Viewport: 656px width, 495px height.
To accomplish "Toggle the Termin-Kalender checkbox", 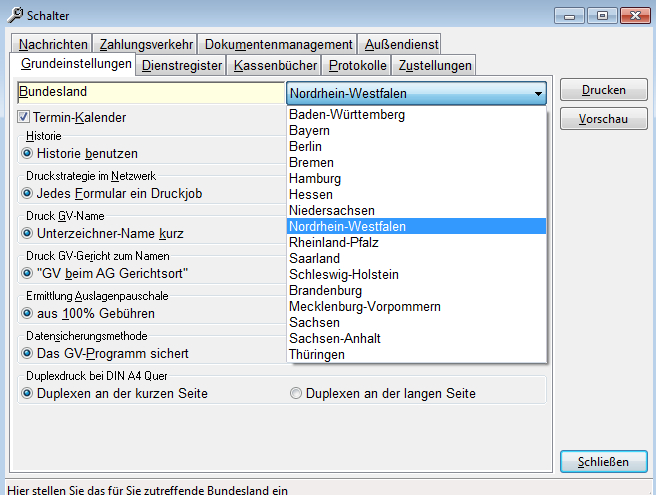I will [25, 118].
